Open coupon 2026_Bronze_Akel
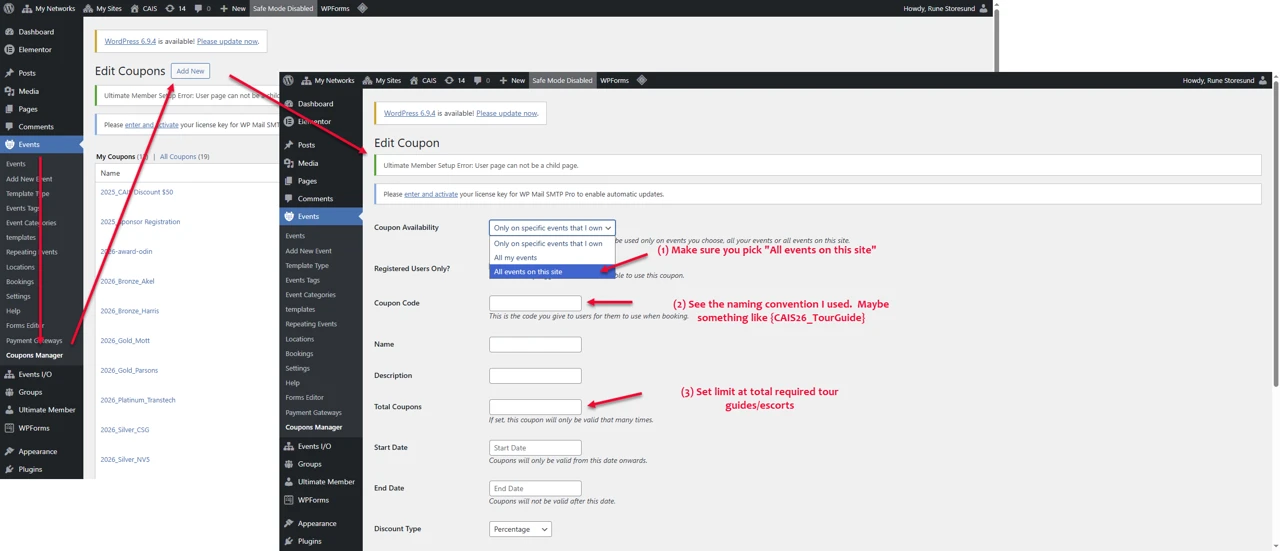Viewport: 1280px width, 551px height. pyautogui.click(x=127, y=281)
